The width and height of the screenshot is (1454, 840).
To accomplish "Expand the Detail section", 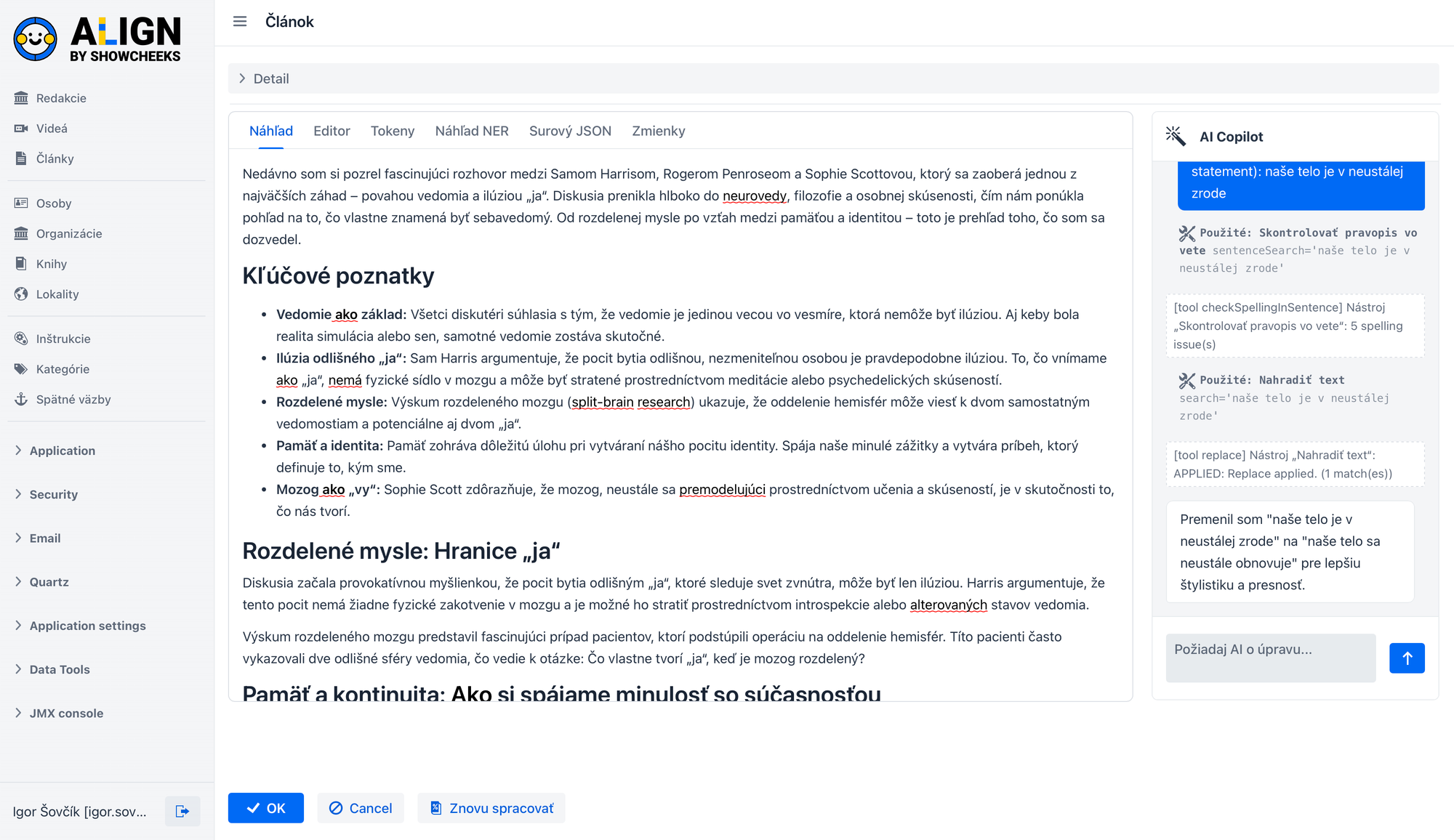I will 243,78.
